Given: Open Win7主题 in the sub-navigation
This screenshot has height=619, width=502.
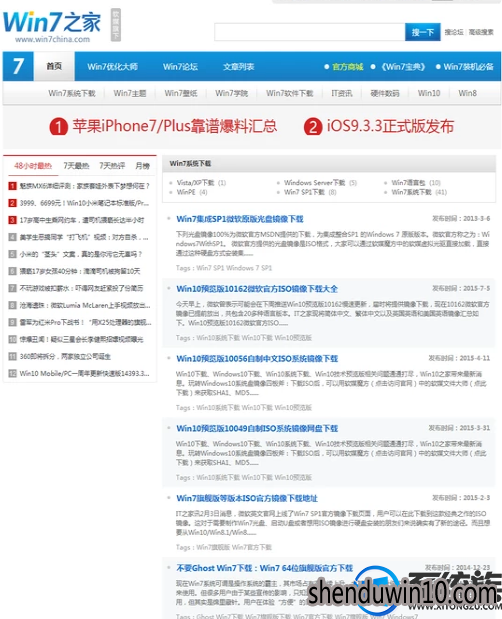Looking at the screenshot, I should (130, 93).
